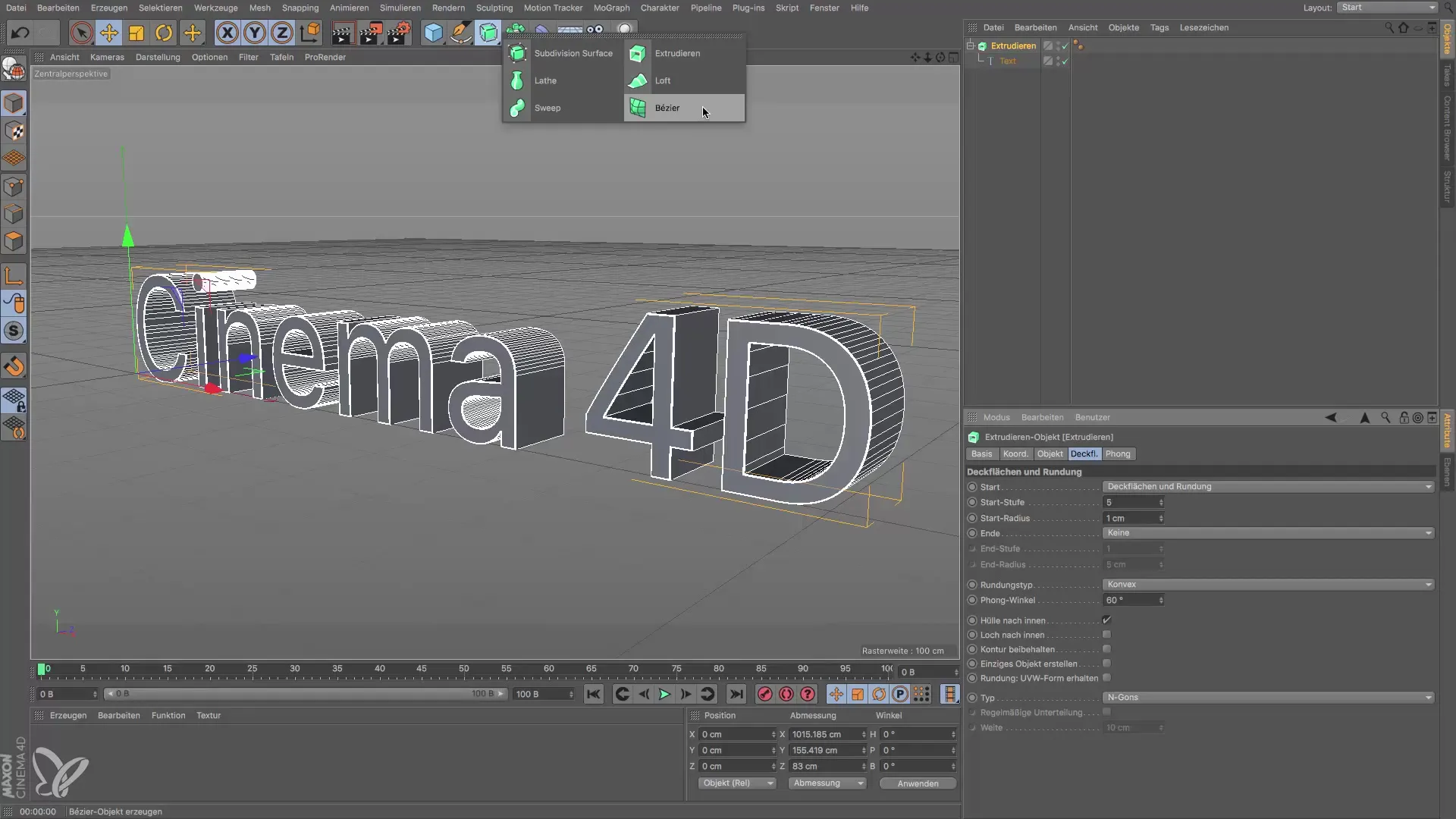This screenshot has height=819, width=1456.
Task: Open viewport Kameras menu
Action: point(107,57)
